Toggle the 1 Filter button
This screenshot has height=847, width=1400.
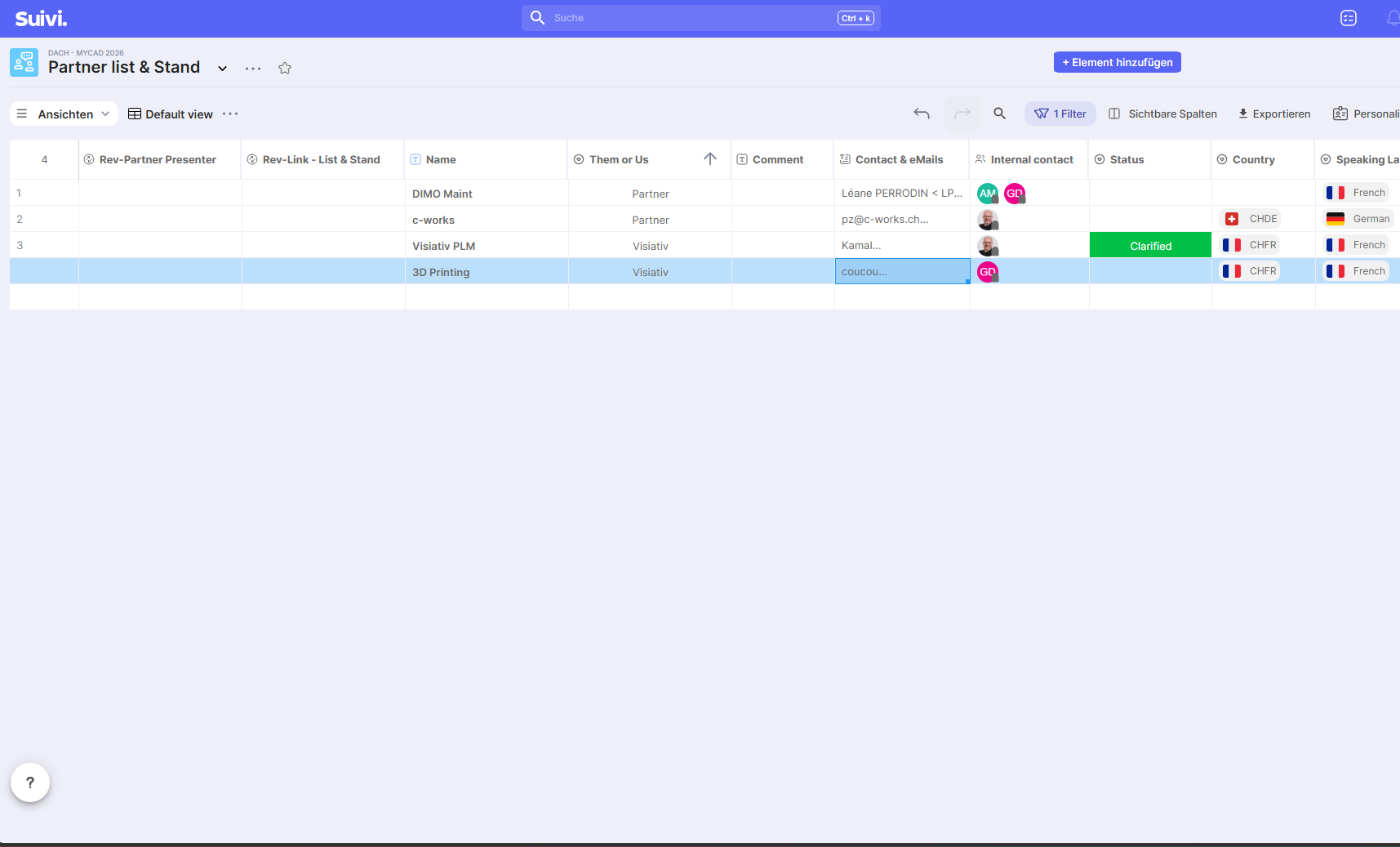[1060, 114]
